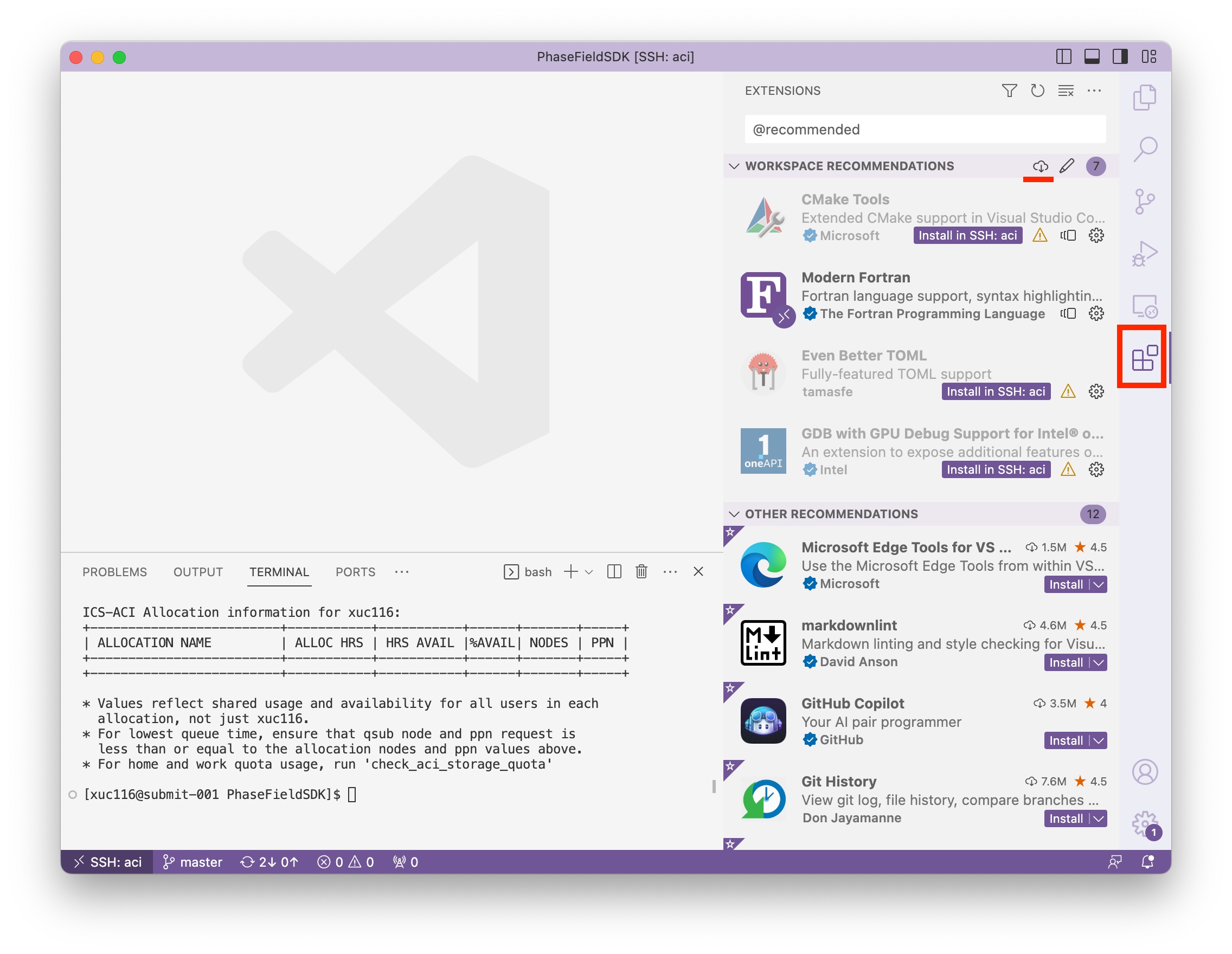Open the Remote Explorer view

tap(1144, 306)
